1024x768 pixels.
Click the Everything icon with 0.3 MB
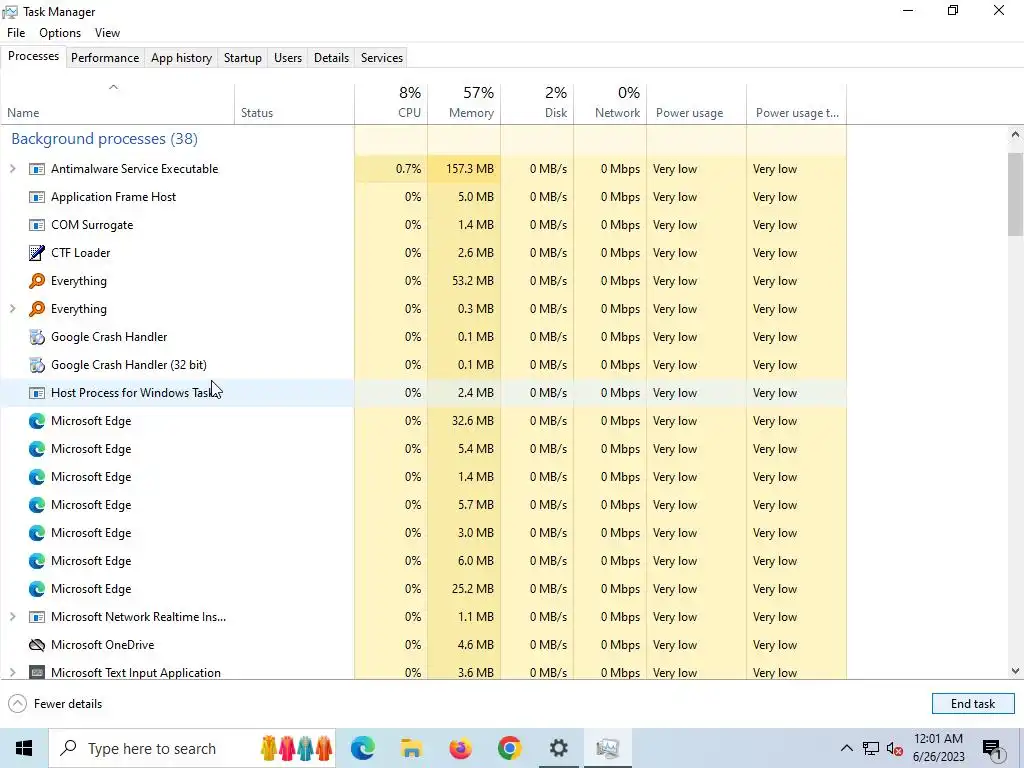37,309
